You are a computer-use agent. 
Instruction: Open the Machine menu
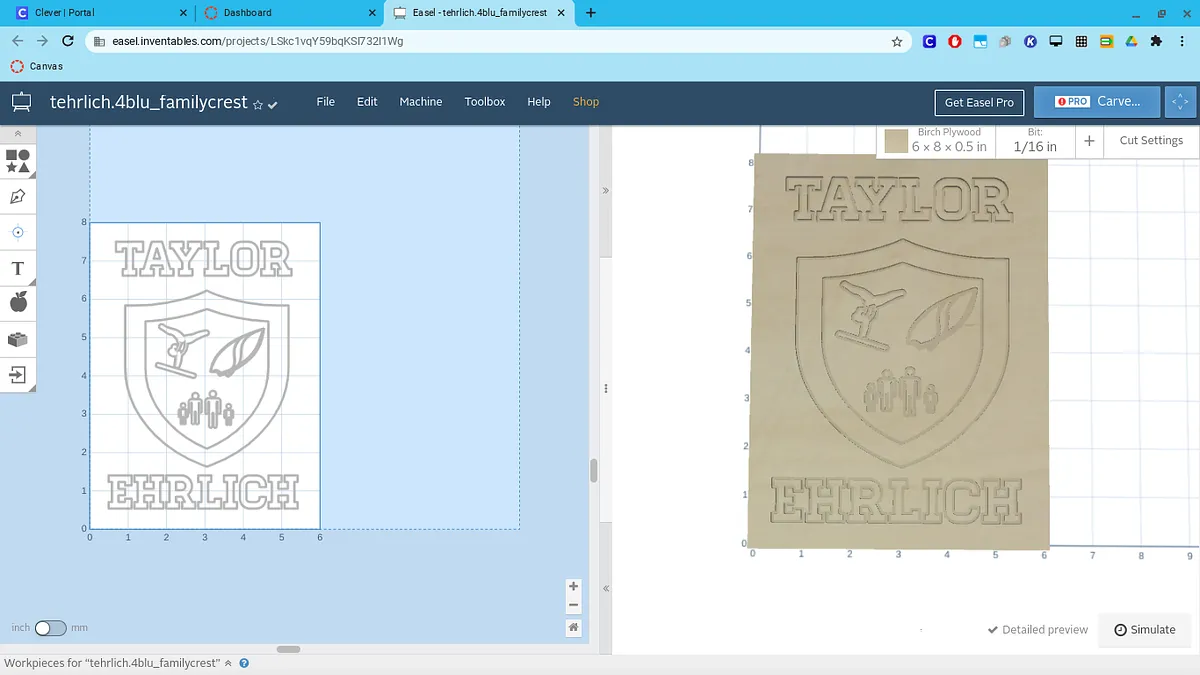click(421, 102)
